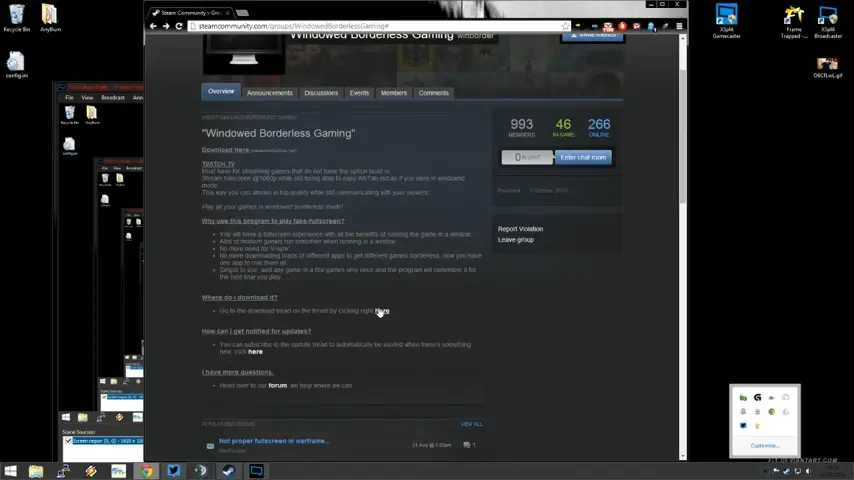
Task: Click the pen-shaped extension icon beside the Chrome menu
Action: coord(665,26)
